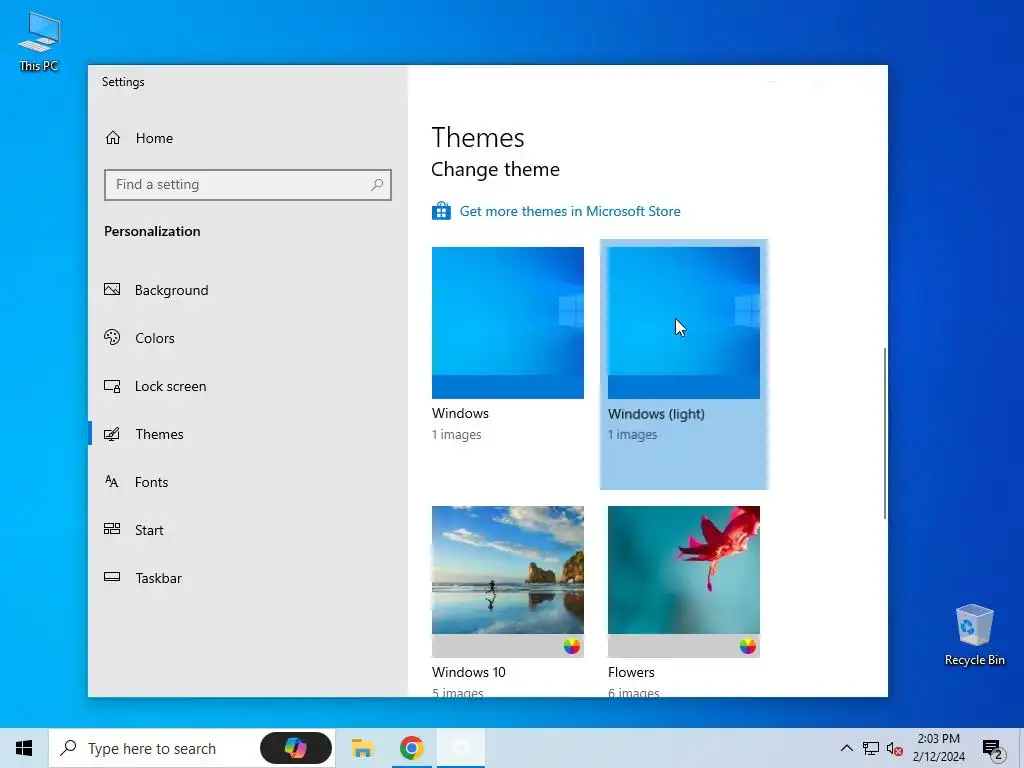This screenshot has height=768, width=1024.
Task: Click the Background picture icon
Action: click(x=112, y=289)
